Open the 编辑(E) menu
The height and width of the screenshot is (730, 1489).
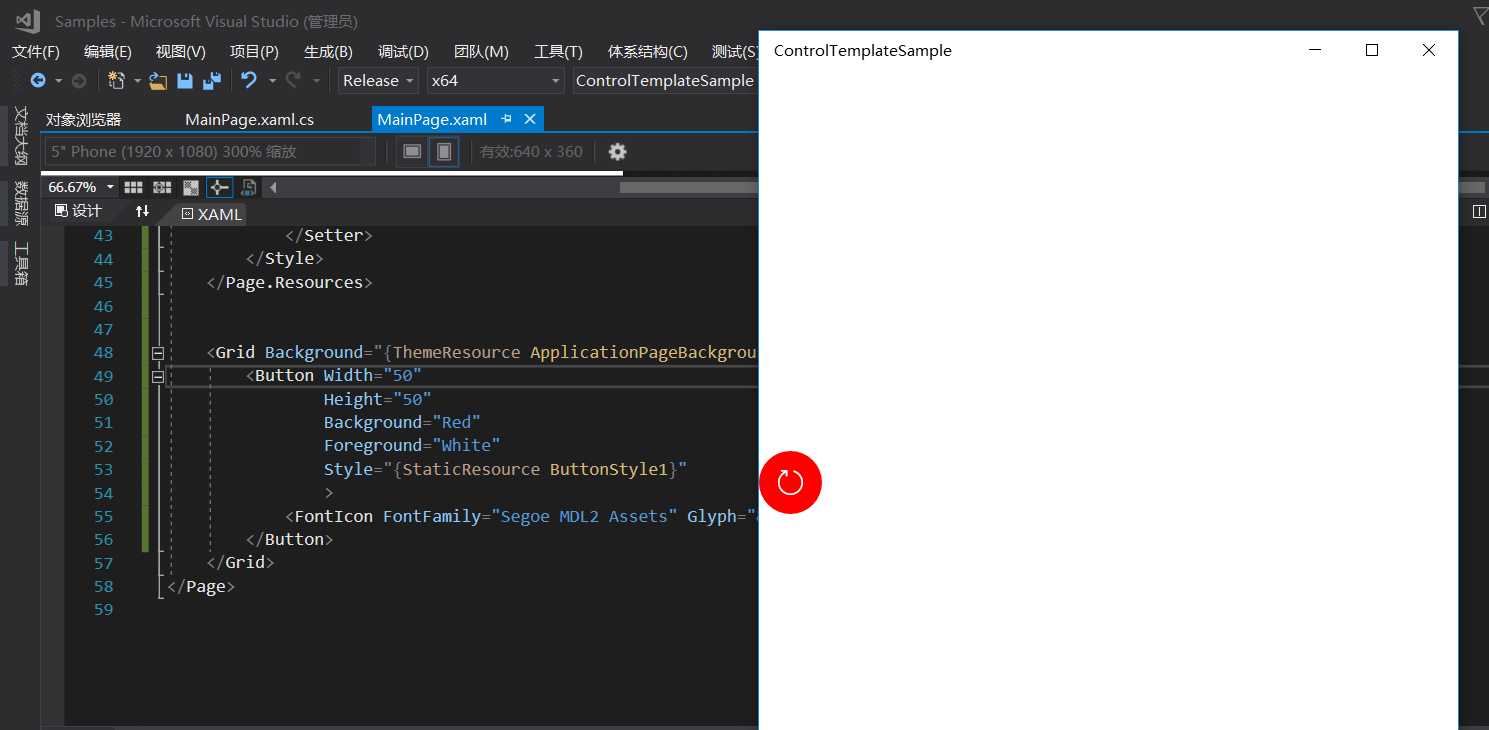point(107,52)
